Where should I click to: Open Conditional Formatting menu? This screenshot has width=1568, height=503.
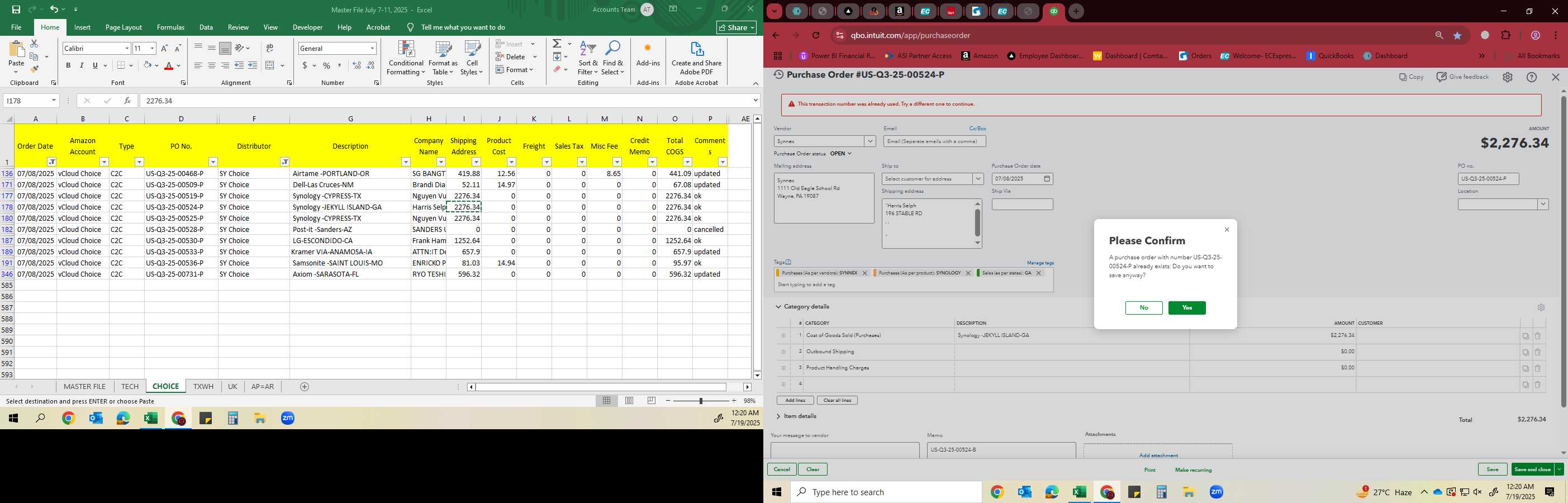click(406, 59)
